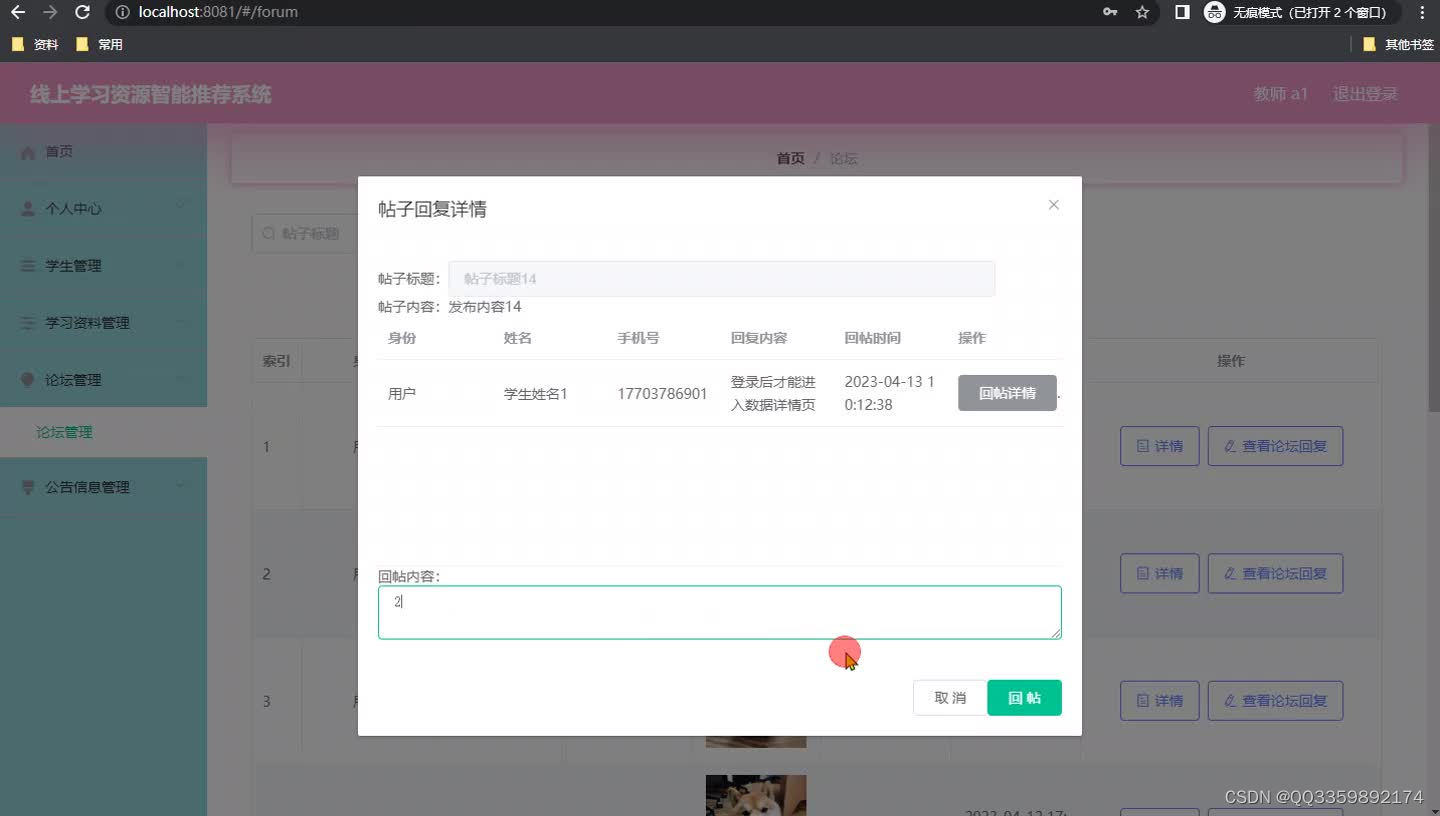Open 查看论坛回复 for row 1
This screenshot has height=816, width=1440.
(1275, 446)
